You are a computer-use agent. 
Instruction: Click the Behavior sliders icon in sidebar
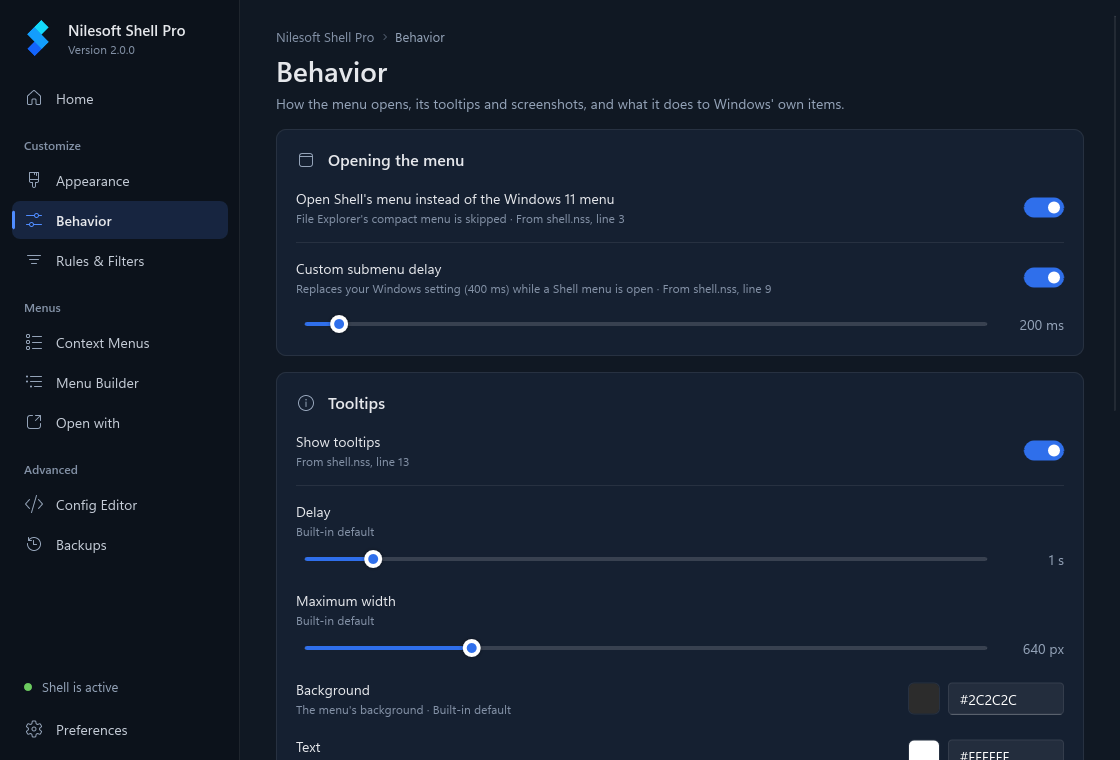(34, 220)
